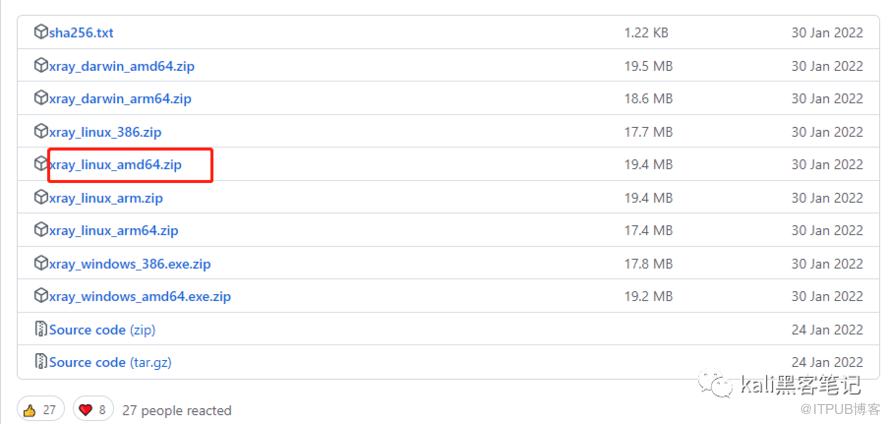Screen dimensions: 890x424
Task: Click the package icon beside xray_windows_386.exe.zip
Action: click(x=41, y=264)
